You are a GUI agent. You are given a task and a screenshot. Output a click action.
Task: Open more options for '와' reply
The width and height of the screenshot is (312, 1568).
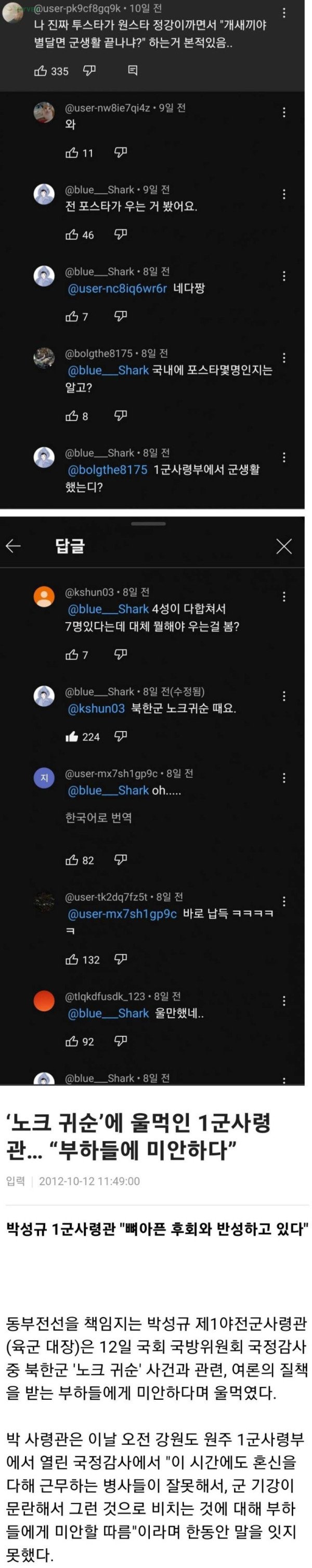(284, 112)
